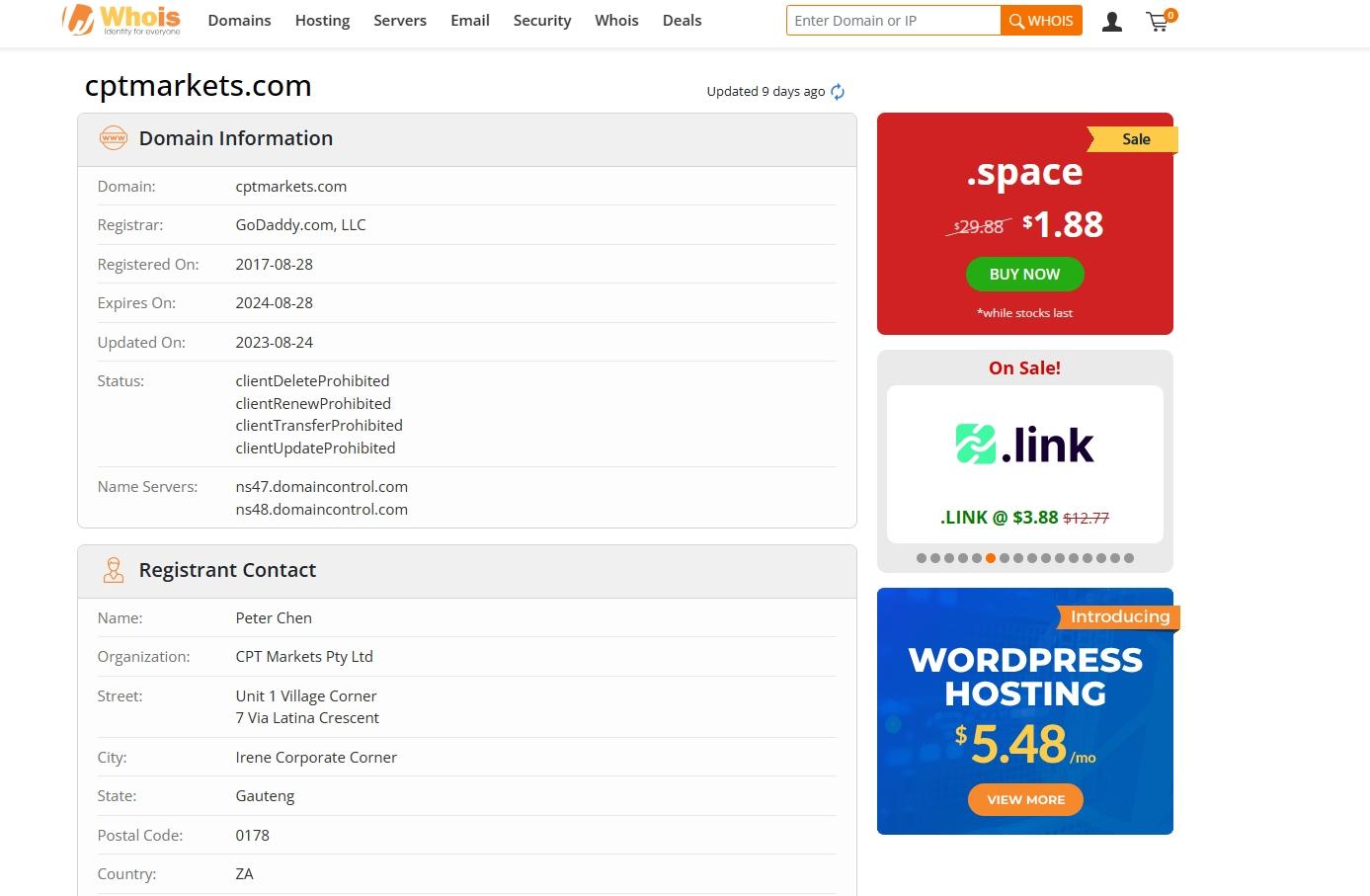The width and height of the screenshot is (1370, 896).
Task: Click the clientRenewProhibited status
Action: pos(313,404)
